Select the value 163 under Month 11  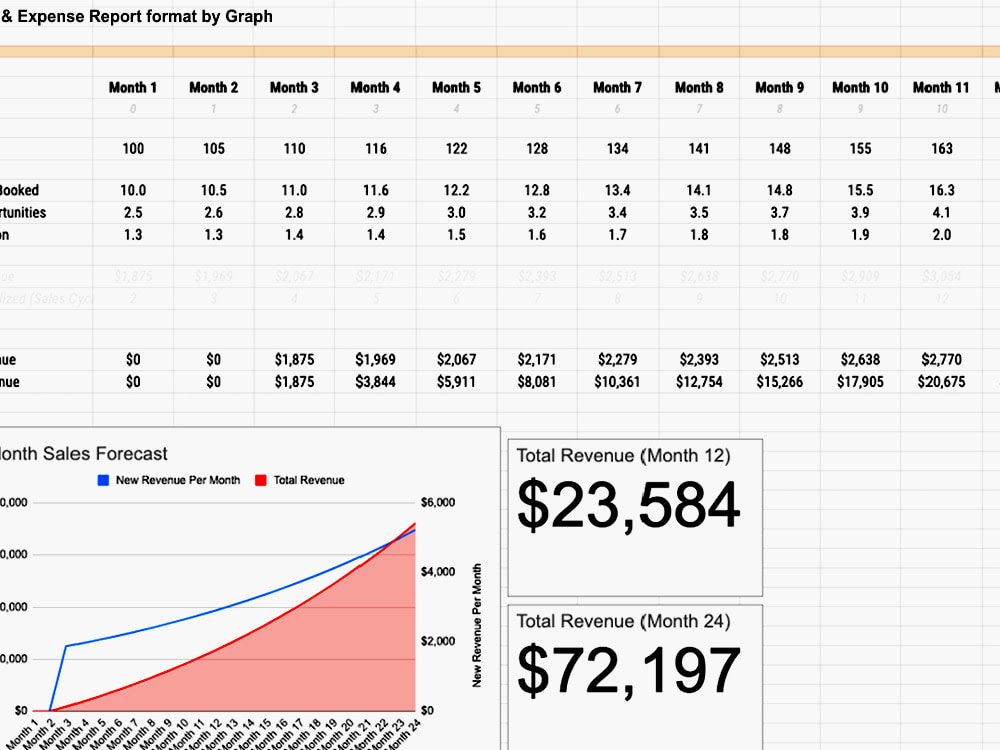tap(940, 148)
